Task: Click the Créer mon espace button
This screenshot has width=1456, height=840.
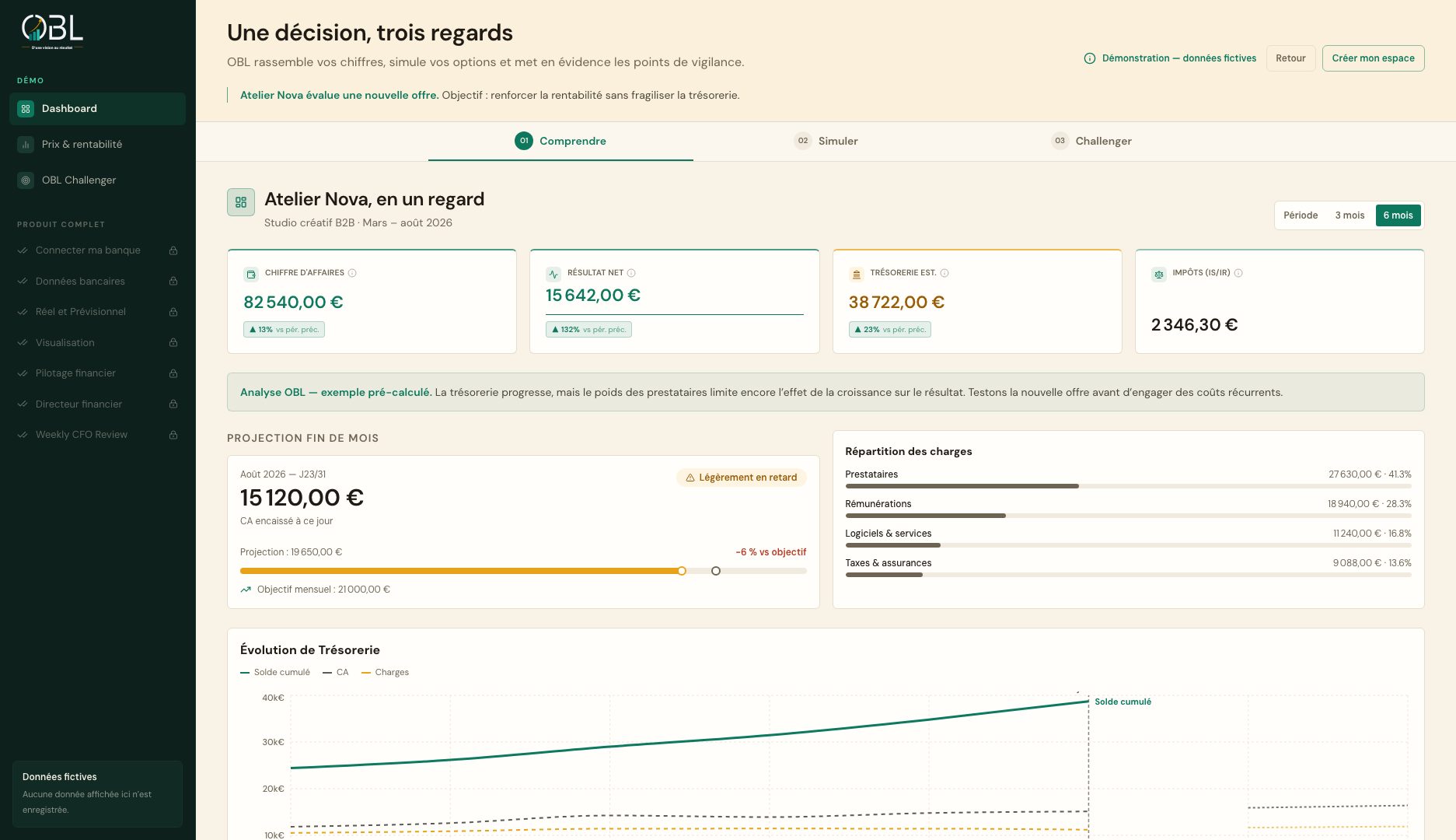Action: [1373, 58]
